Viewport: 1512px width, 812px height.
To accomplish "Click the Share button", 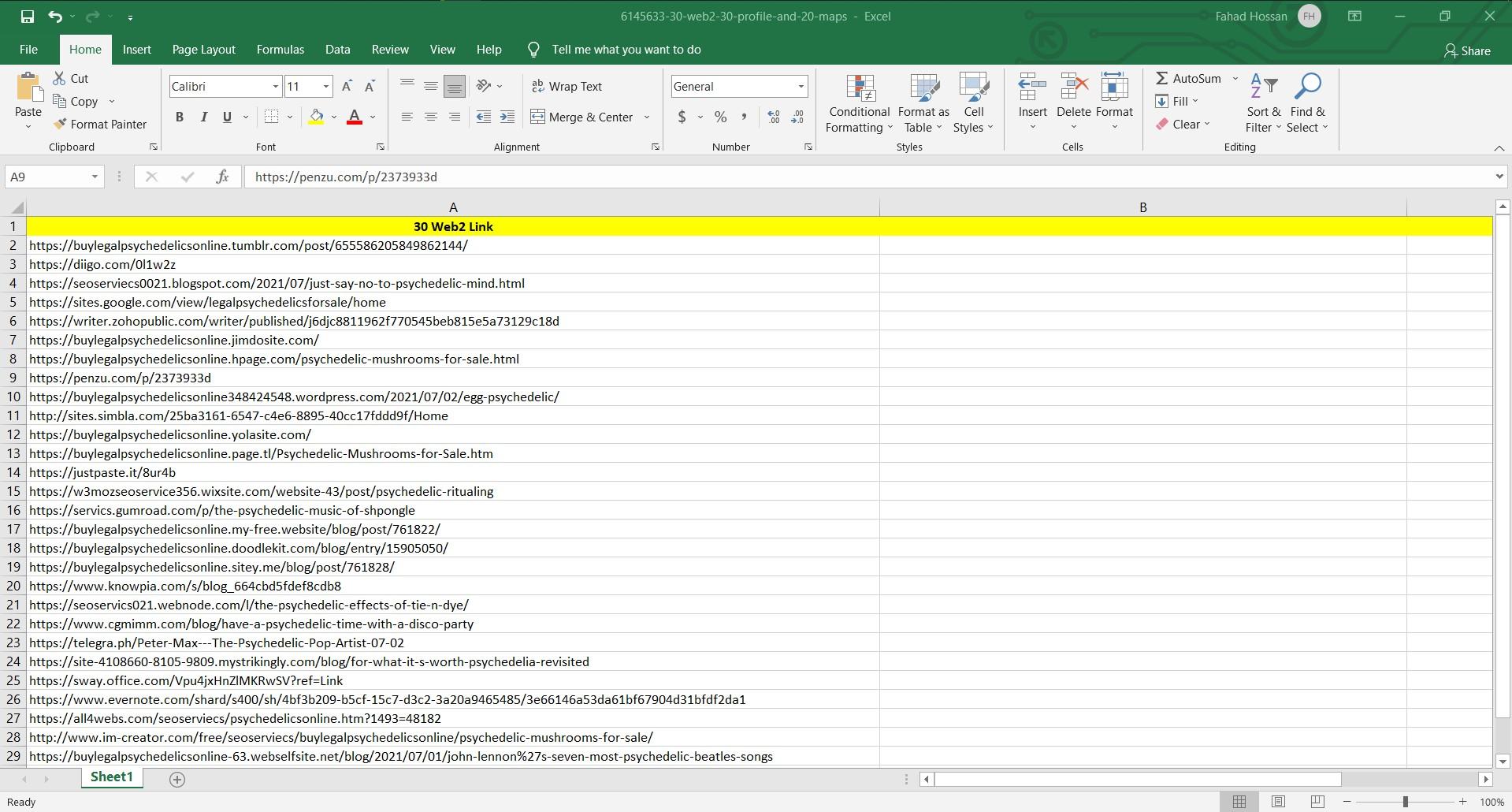I will point(1467,50).
